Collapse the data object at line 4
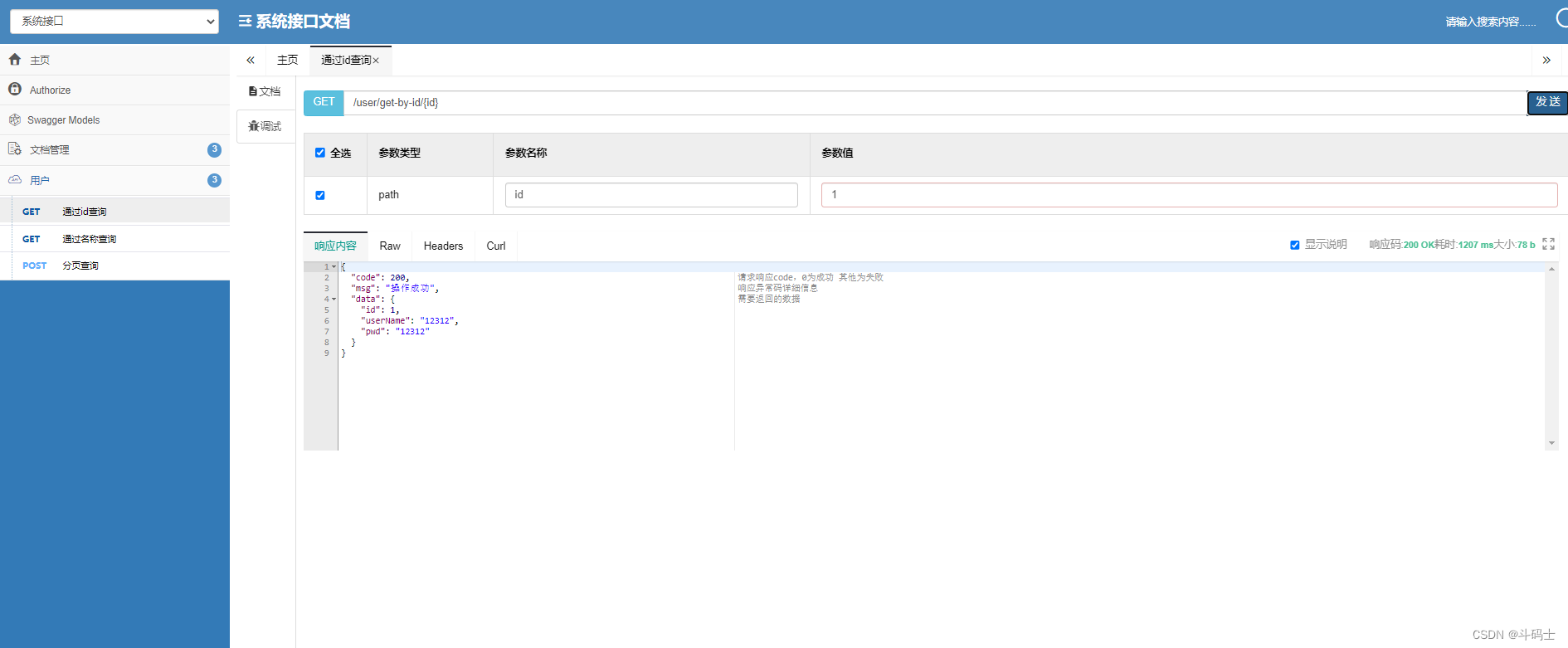The image size is (1568, 648). pos(334,300)
